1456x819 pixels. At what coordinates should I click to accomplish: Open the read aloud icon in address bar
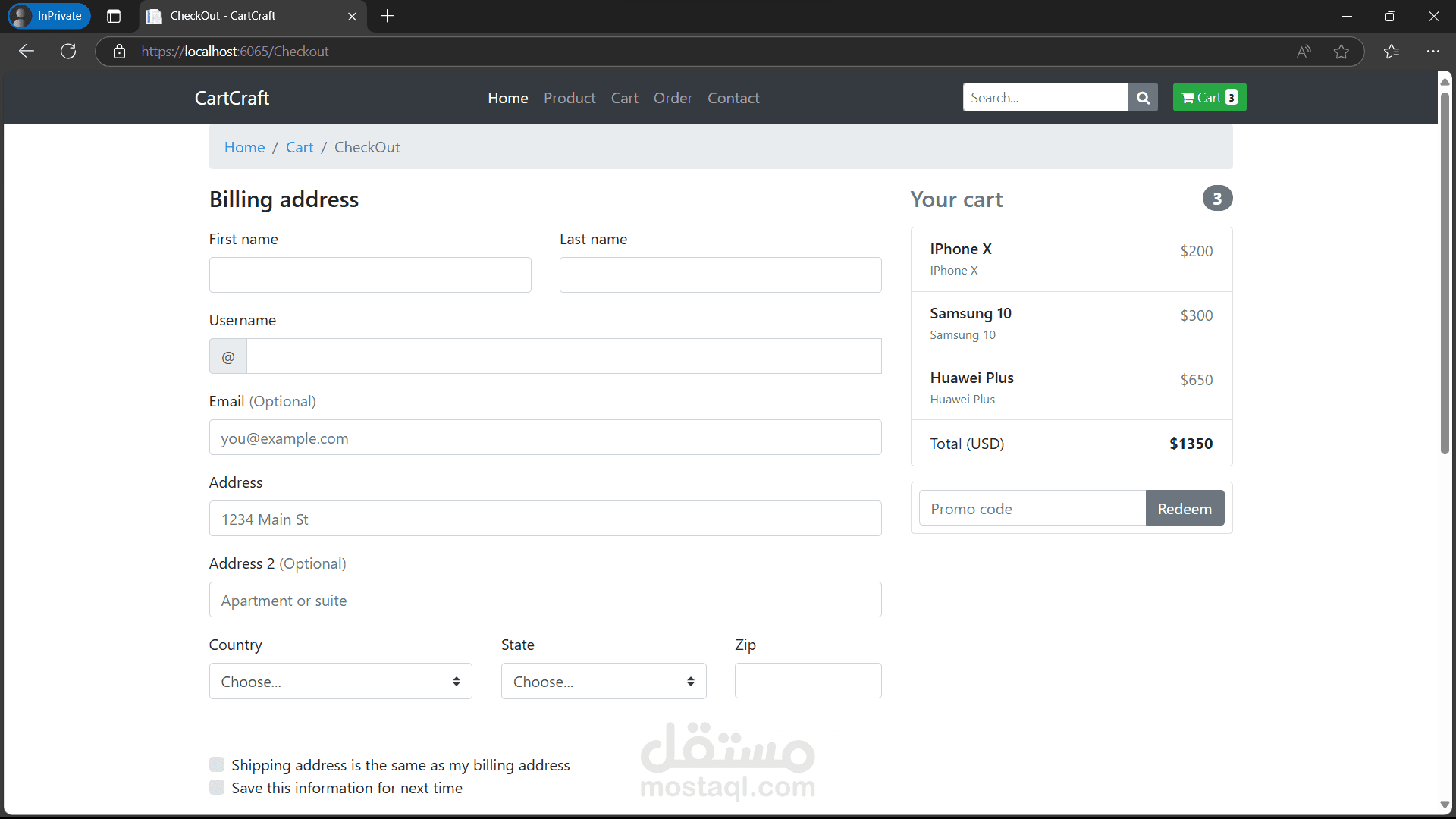pyautogui.click(x=1304, y=52)
